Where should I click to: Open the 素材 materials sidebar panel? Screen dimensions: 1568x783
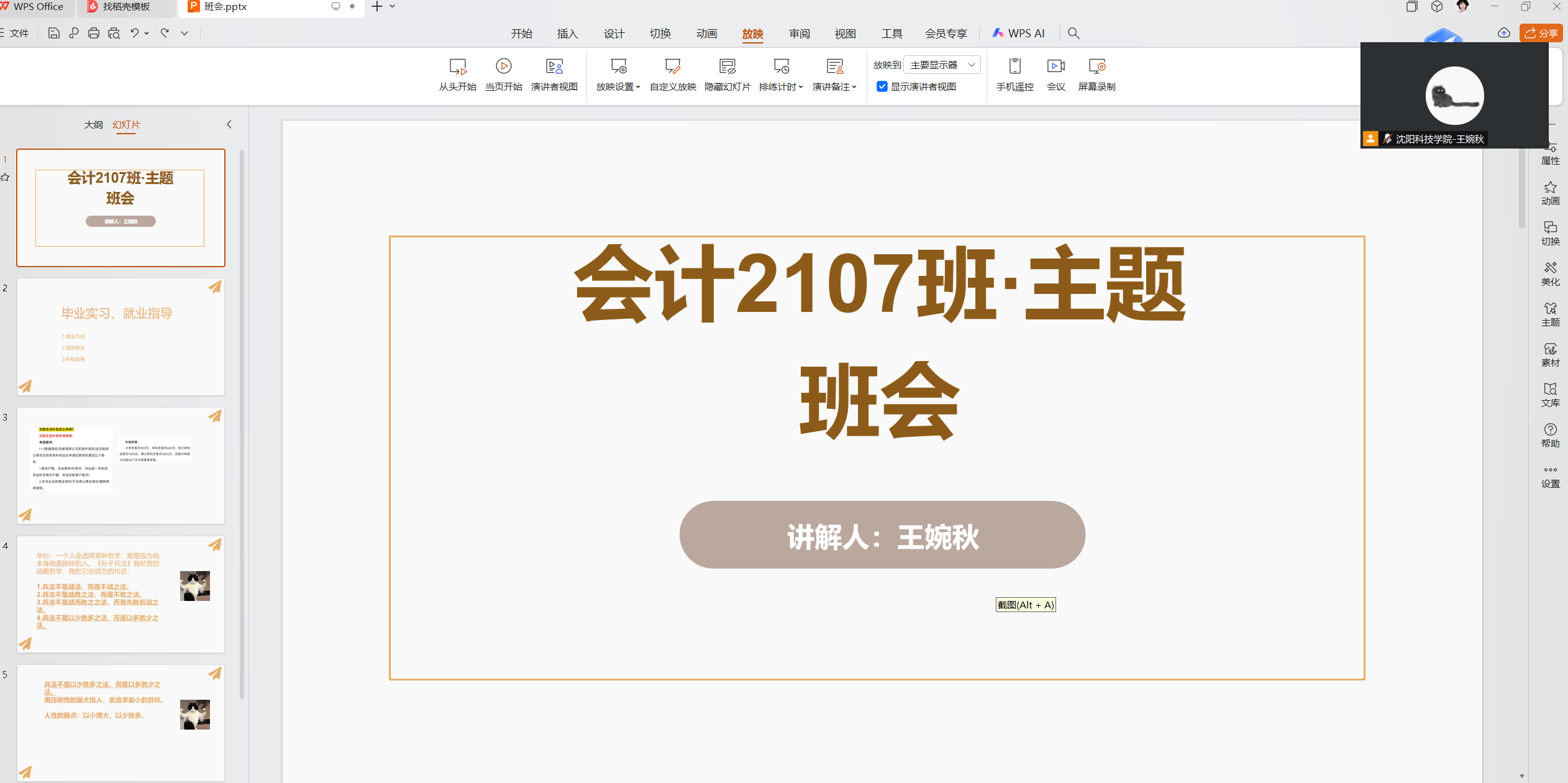(1550, 354)
